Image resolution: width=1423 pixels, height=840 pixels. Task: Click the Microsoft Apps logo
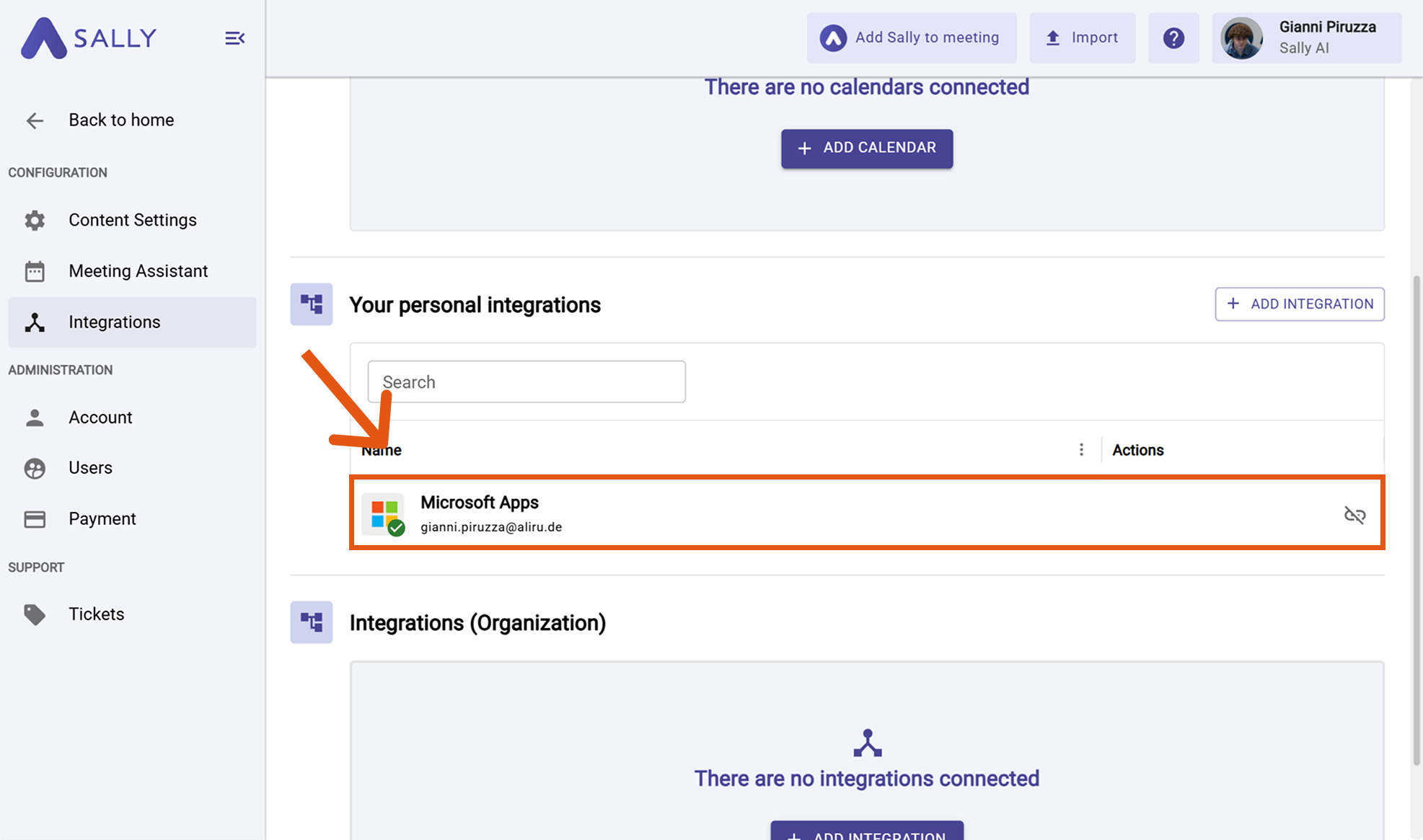(384, 514)
